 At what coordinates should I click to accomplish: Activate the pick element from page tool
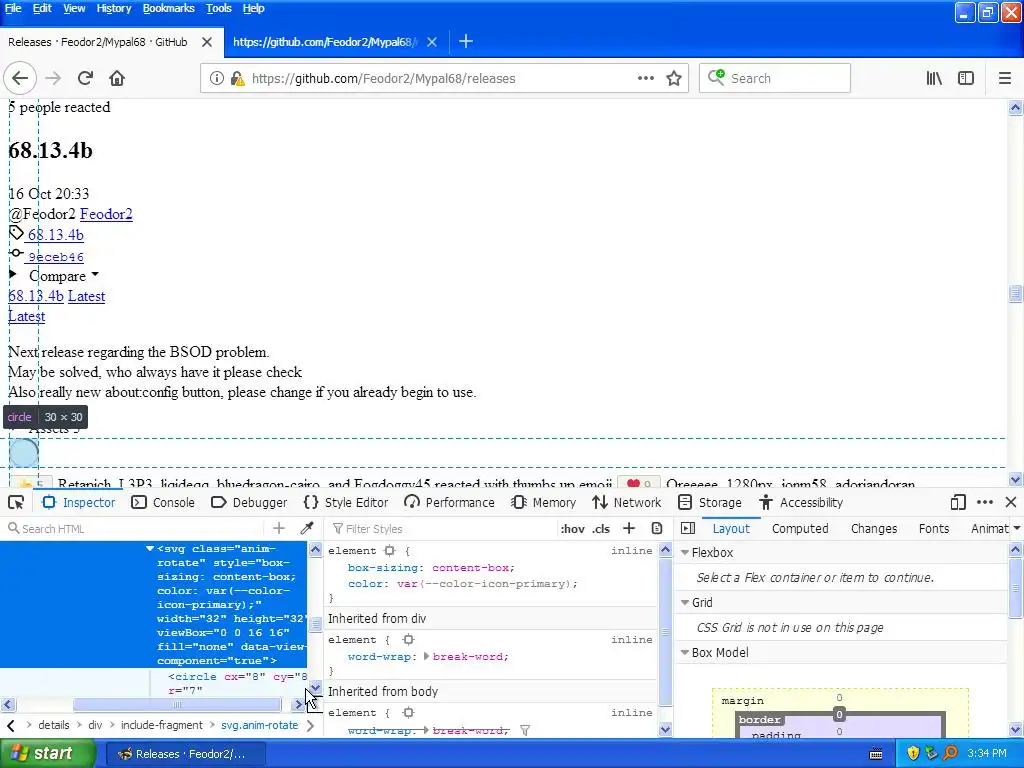coord(16,502)
